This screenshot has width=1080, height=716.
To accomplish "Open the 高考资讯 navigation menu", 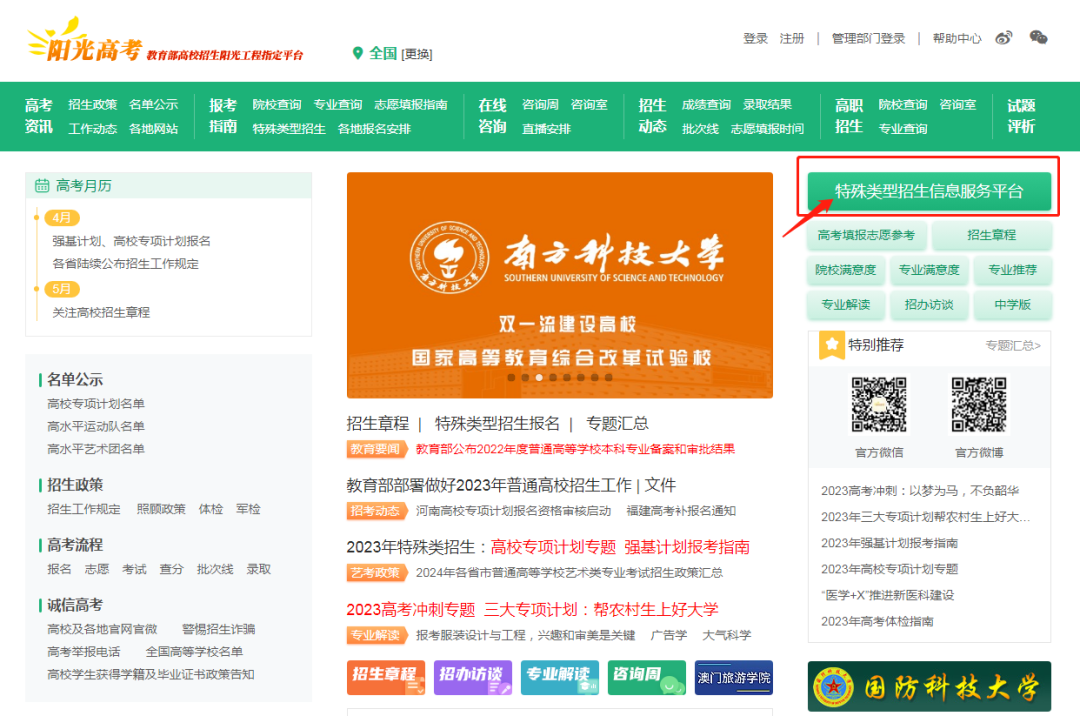I will [x=39, y=116].
